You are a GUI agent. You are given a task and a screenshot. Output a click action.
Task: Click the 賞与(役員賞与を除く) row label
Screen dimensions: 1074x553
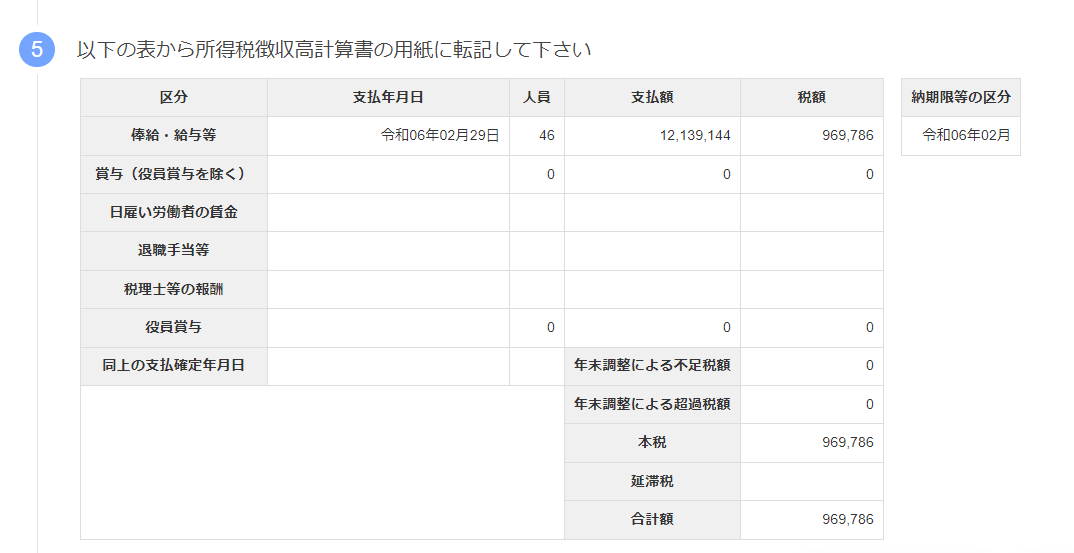pos(174,174)
